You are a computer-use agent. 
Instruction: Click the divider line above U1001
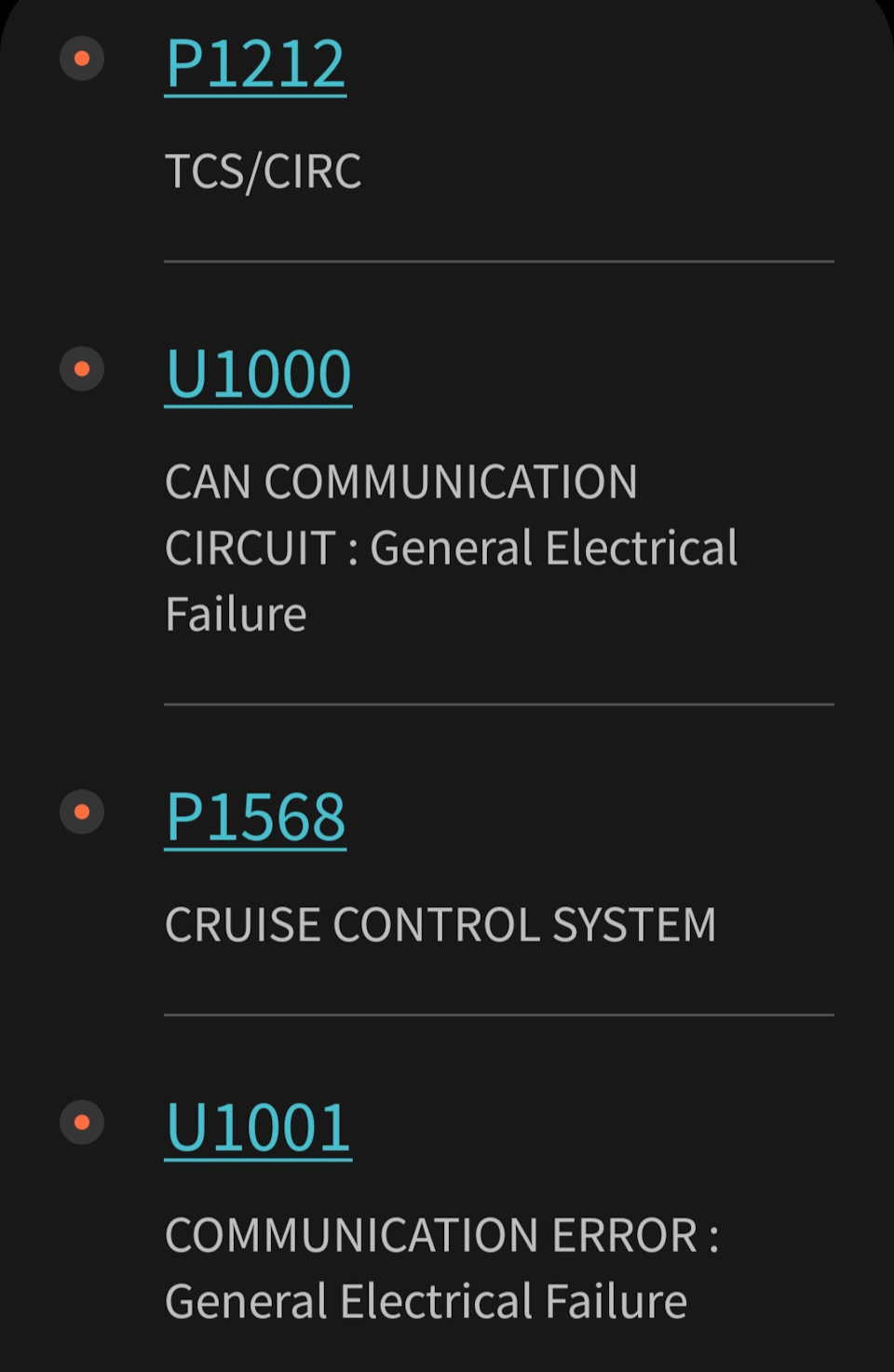pyautogui.click(x=499, y=1014)
